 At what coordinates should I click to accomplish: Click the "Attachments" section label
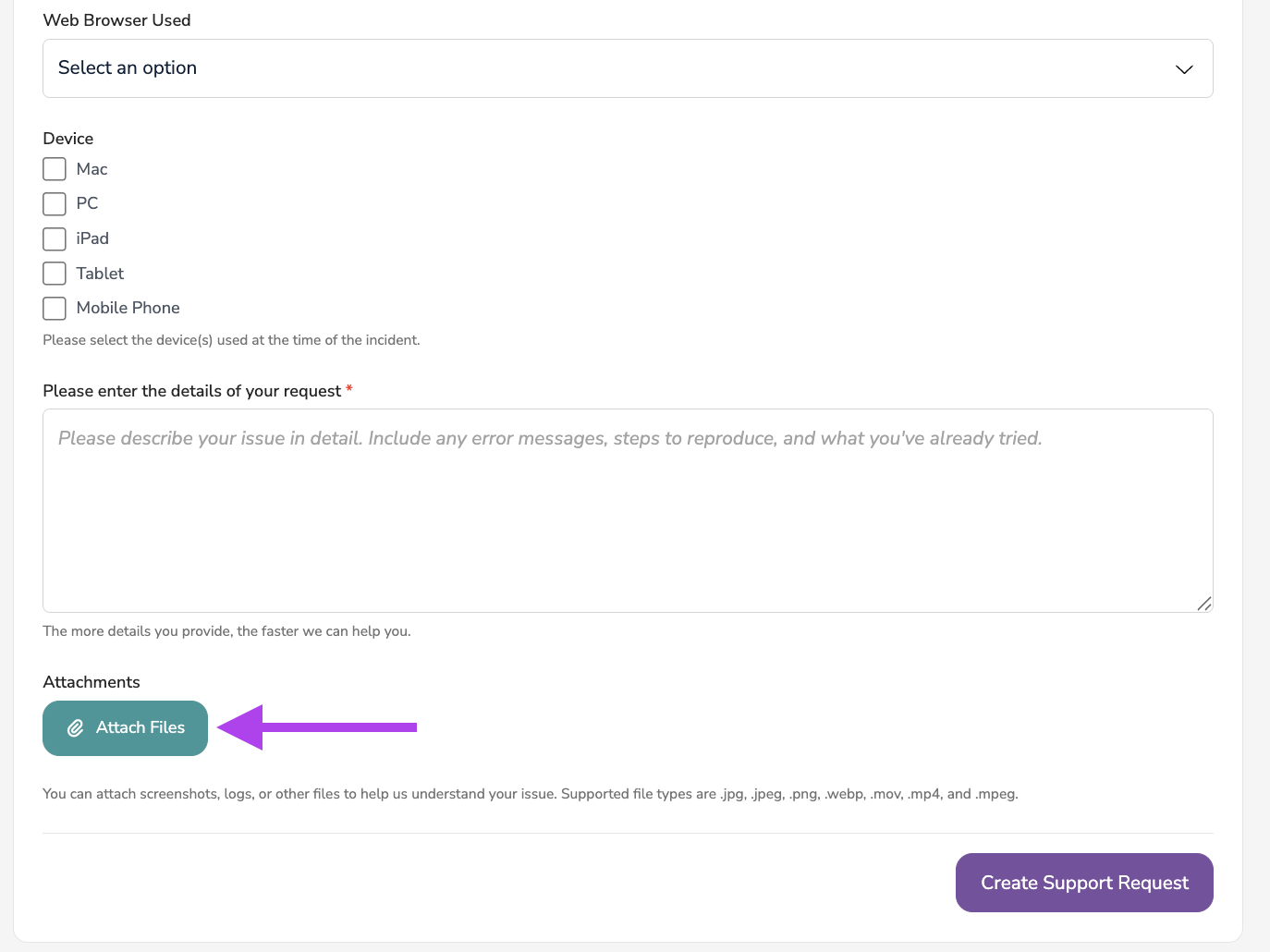[x=92, y=682]
